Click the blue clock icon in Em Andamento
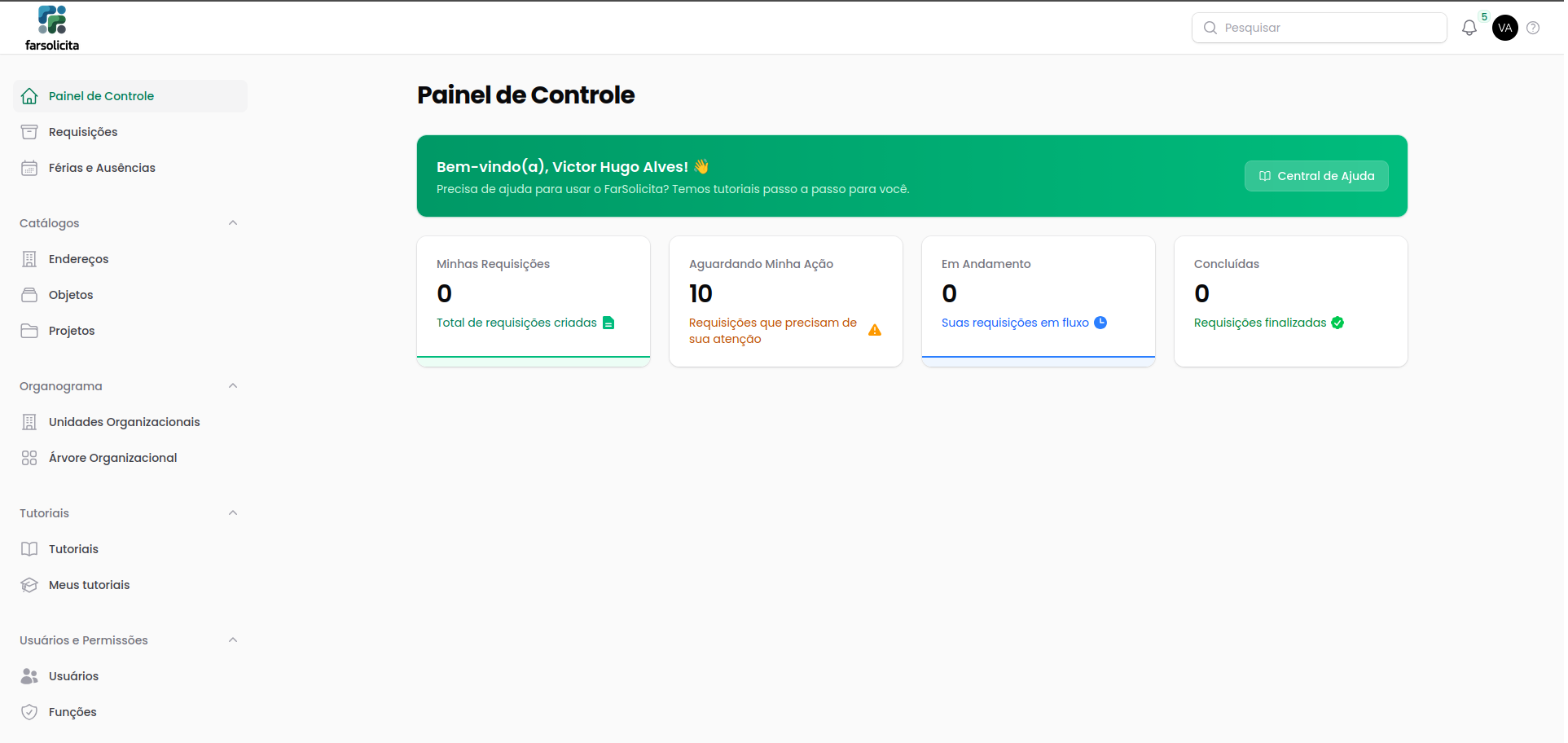This screenshot has height=743, width=1568. (x=1100, y=323)
